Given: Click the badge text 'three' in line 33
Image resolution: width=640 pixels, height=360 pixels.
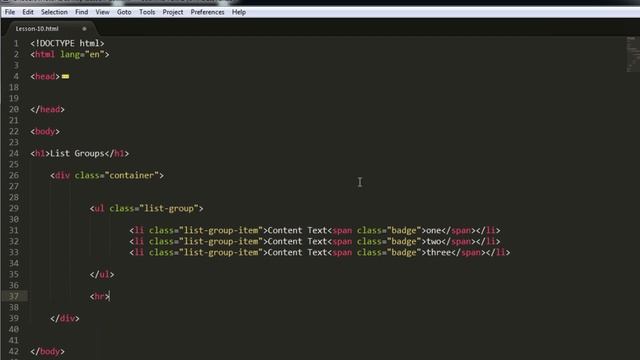Looking at the screenshot, I should coord(438,253).
